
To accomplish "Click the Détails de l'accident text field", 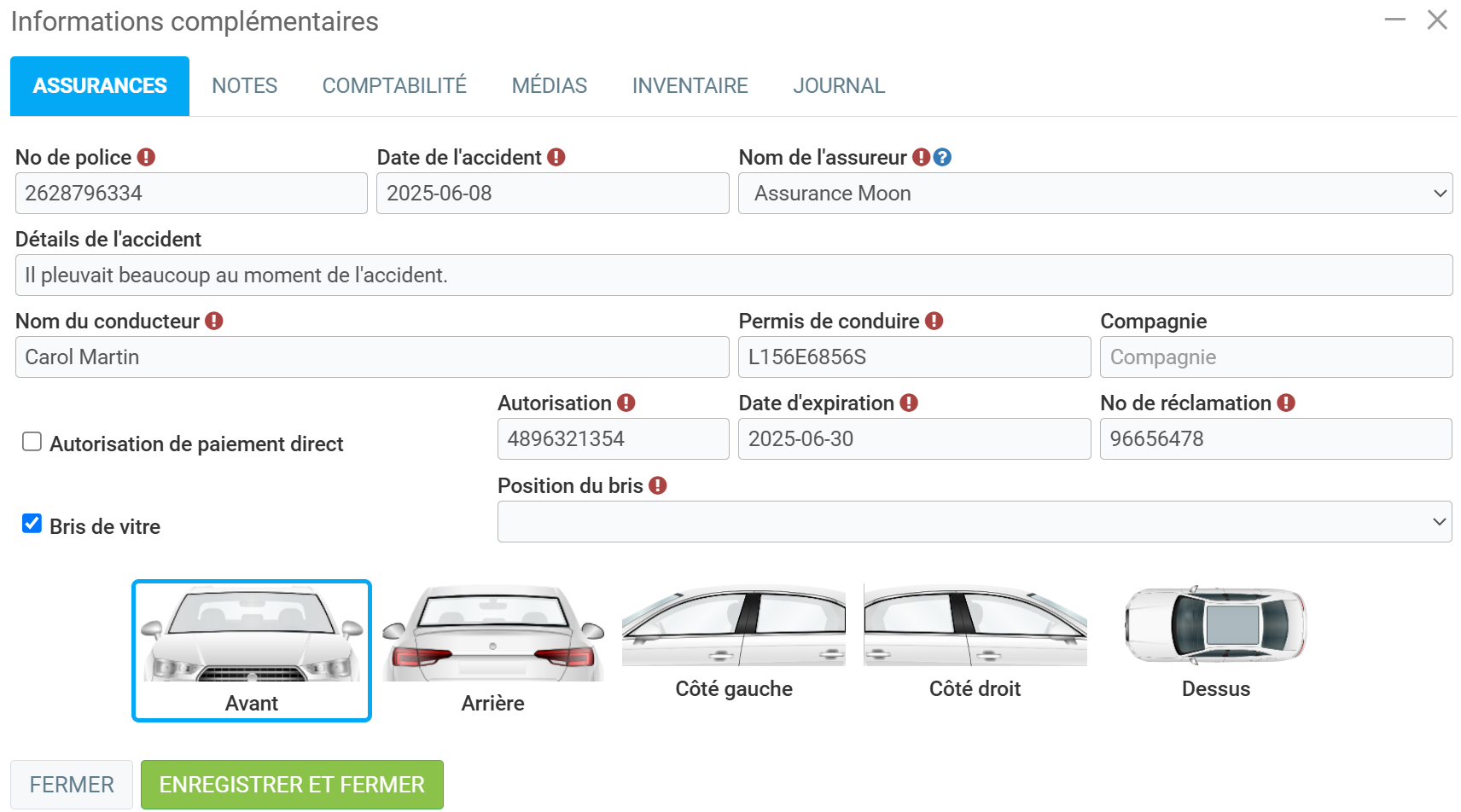I will pyautogui.click(x=733, y=275).
